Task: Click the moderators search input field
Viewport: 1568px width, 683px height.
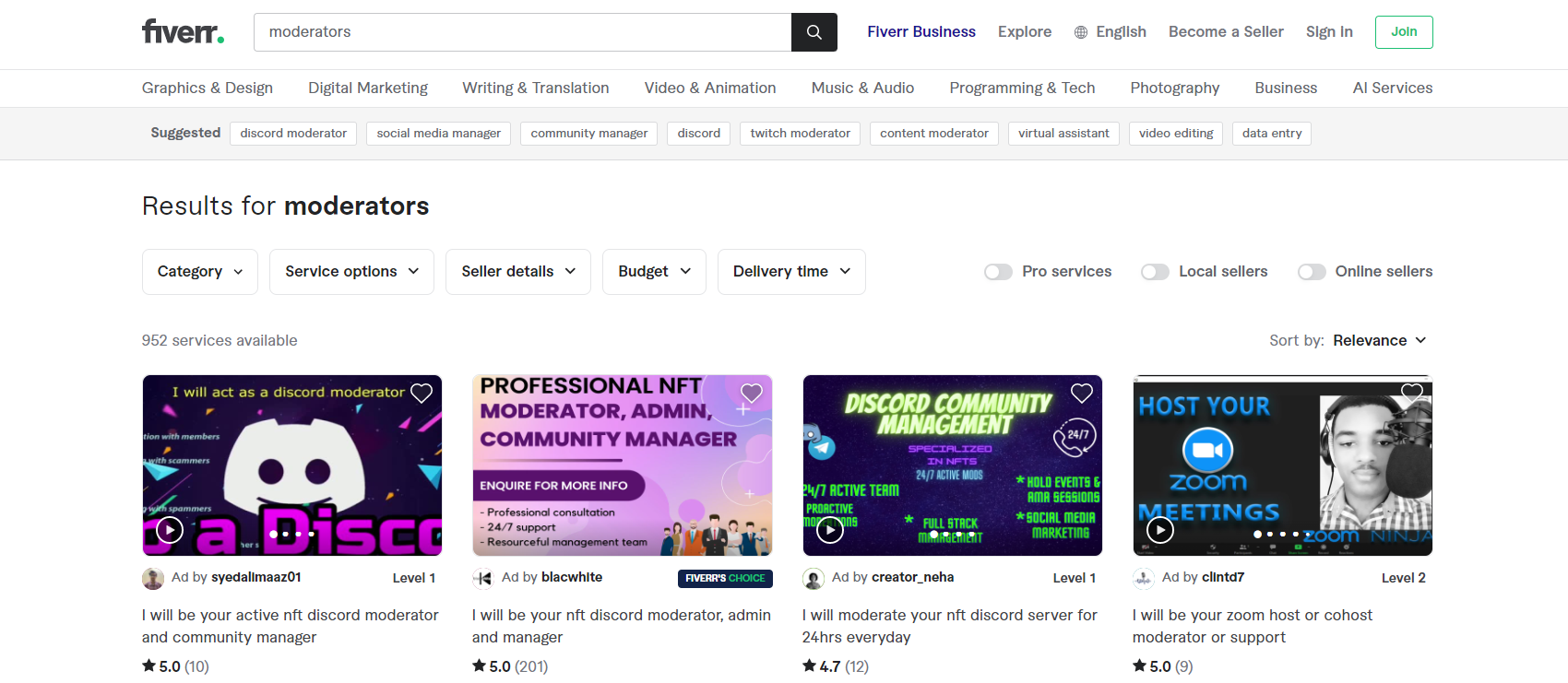Action: click(522, 32)
